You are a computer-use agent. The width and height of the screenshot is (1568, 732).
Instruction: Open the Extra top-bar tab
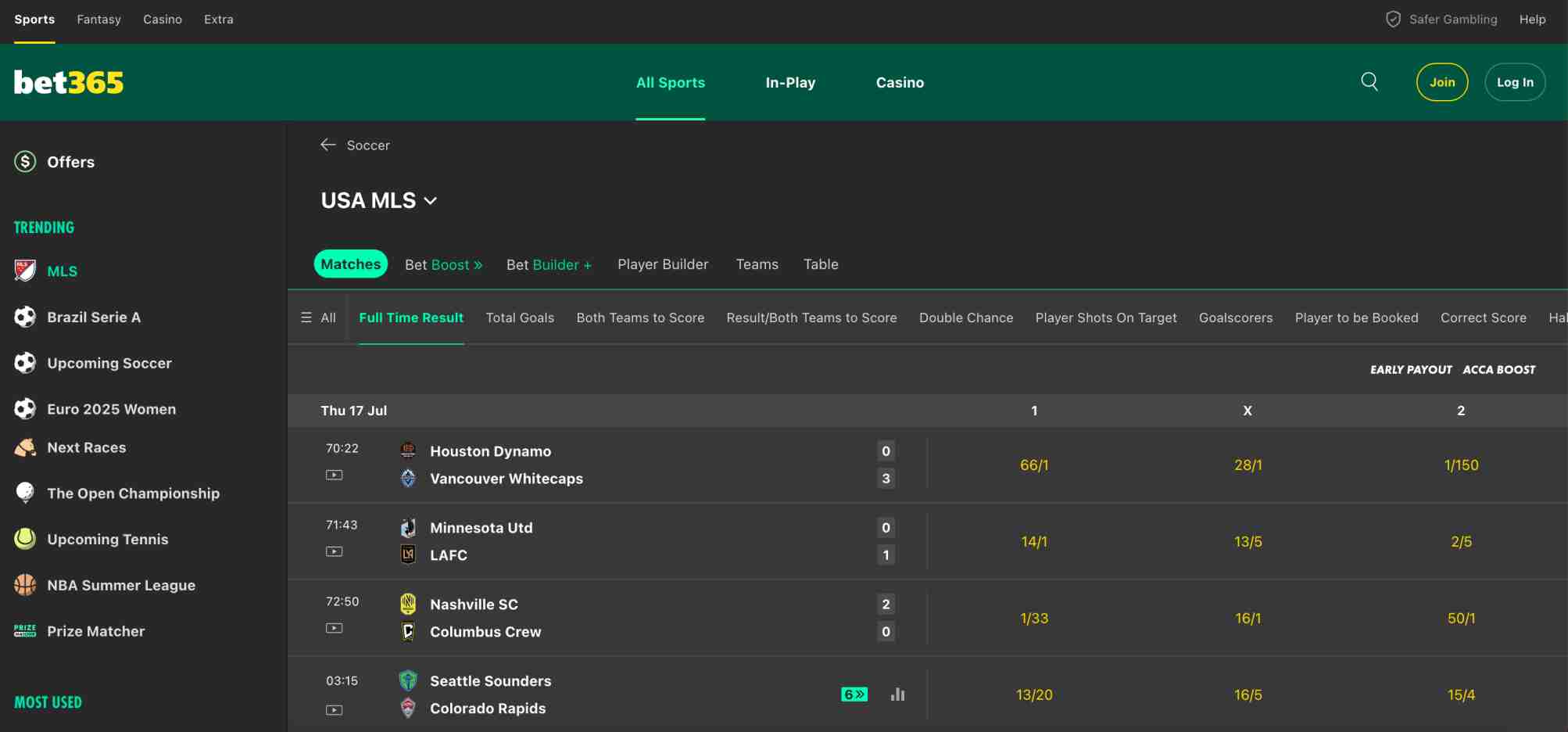click(x=219, y=20)
